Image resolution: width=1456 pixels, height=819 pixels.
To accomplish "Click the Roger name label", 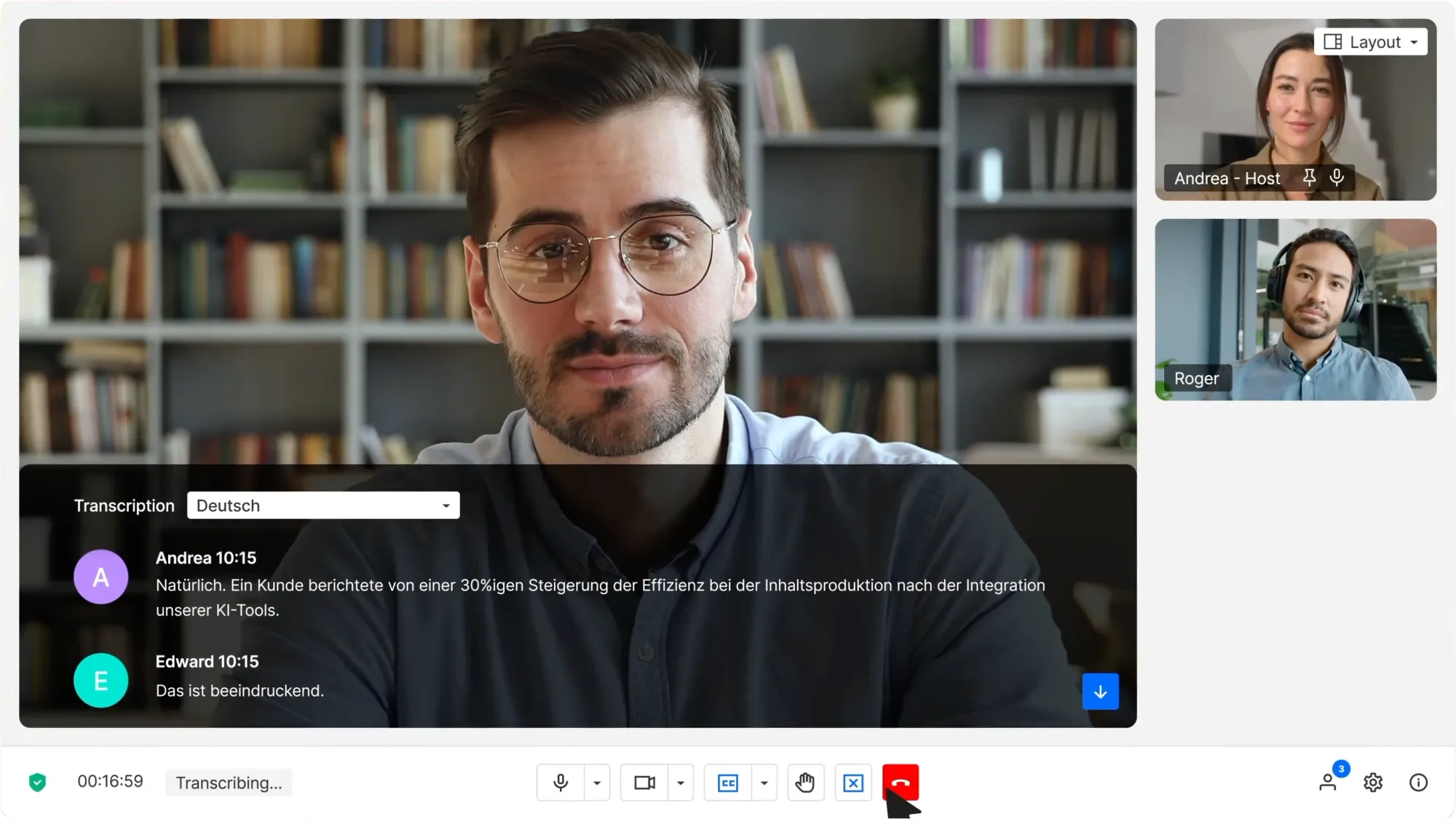I will 1196,379.
